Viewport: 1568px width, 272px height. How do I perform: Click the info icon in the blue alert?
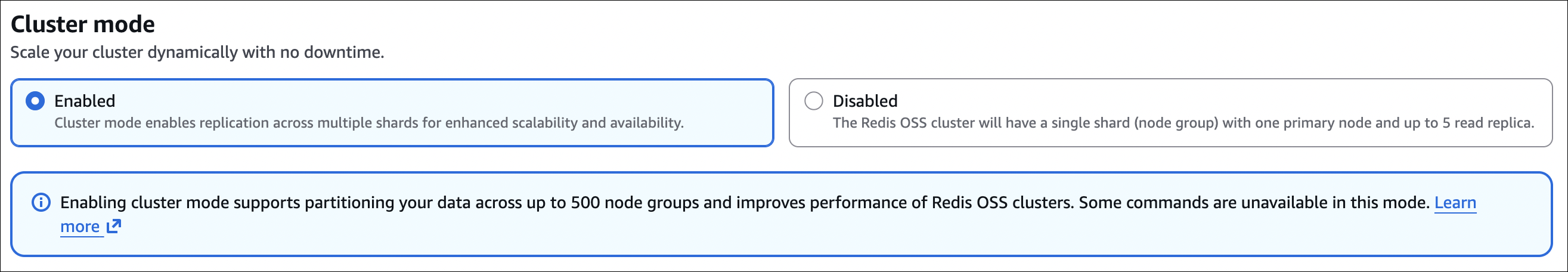point(41,203)
